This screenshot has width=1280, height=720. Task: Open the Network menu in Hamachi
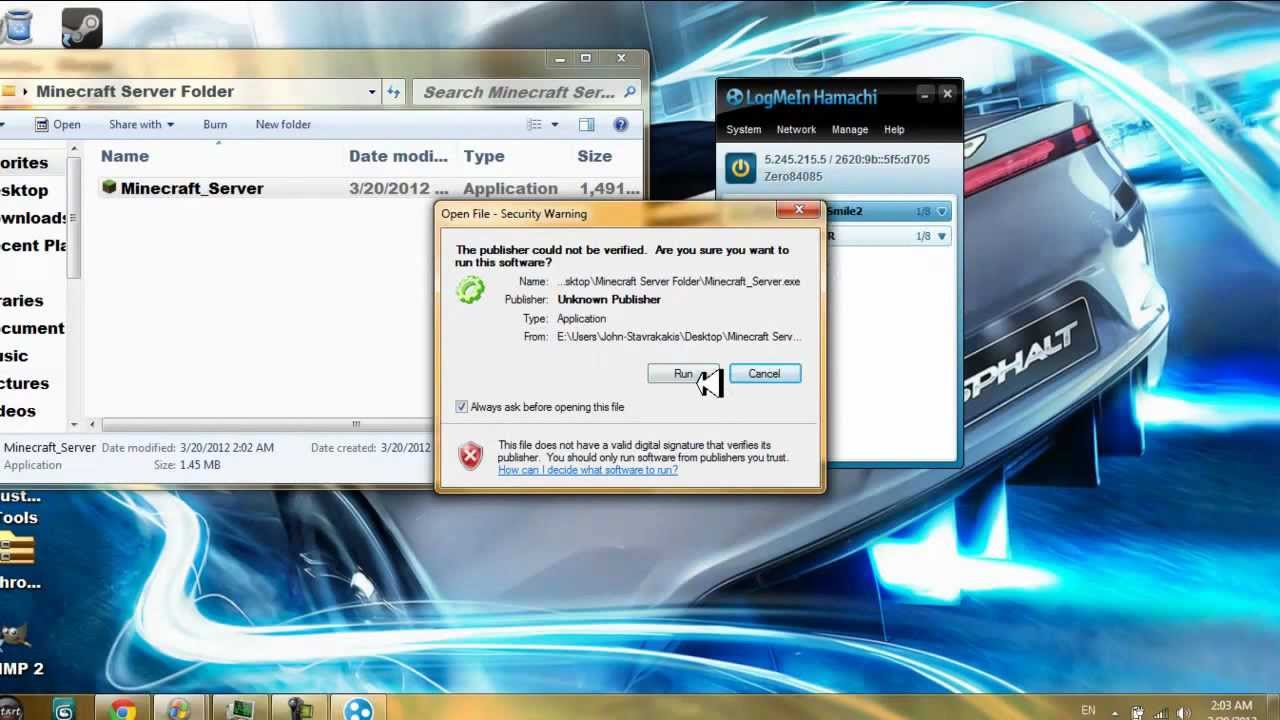tap(796, 129)
